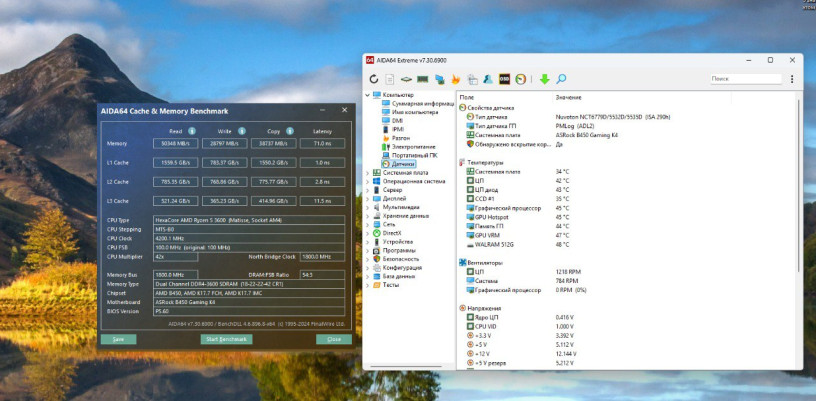Expand the Сервер tree node
Screen dimensions: 816x401
367,190
